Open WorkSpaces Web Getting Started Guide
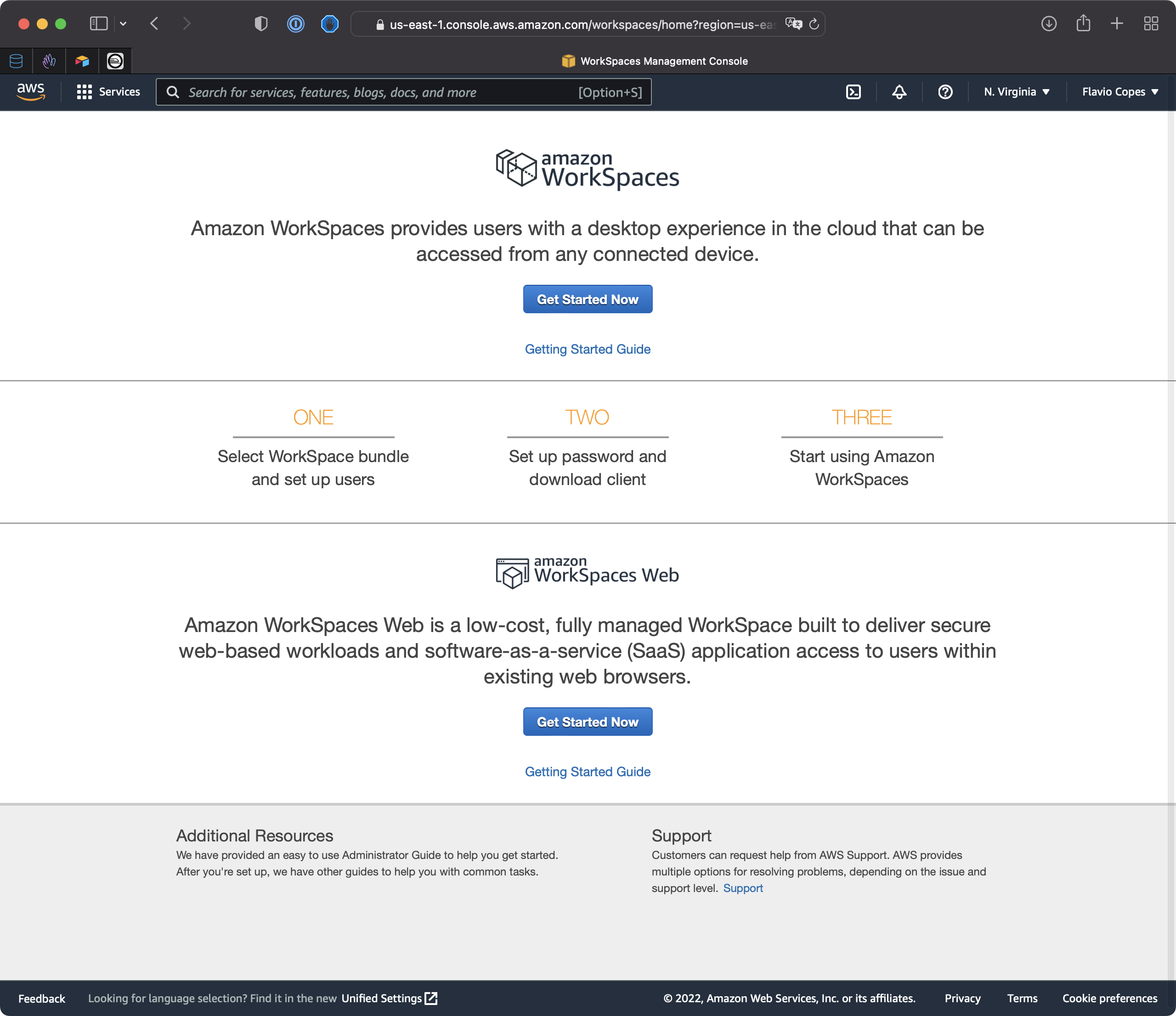 coord(588,771)
